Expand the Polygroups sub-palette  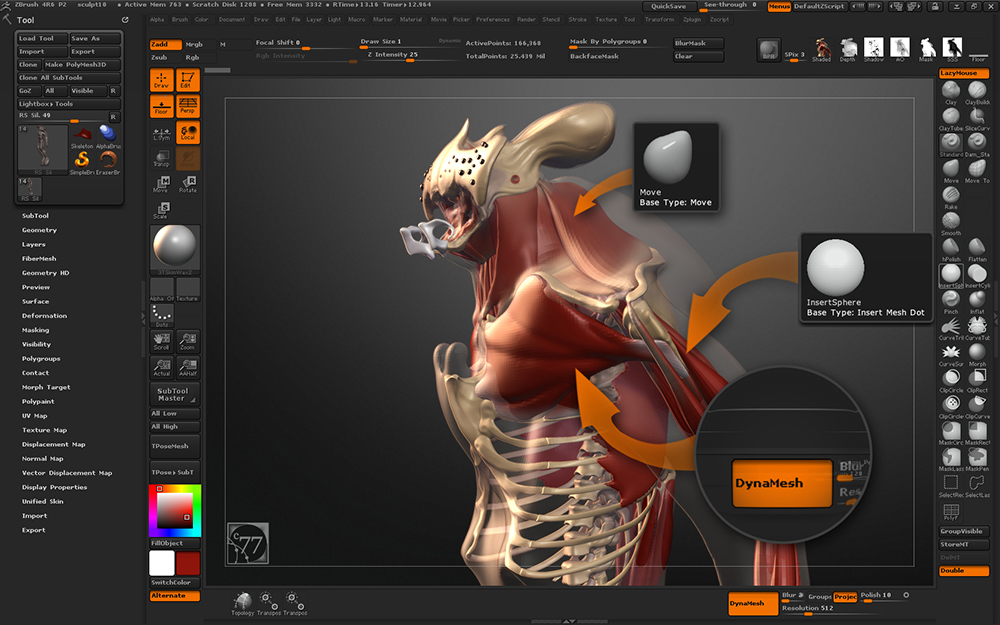41,359
